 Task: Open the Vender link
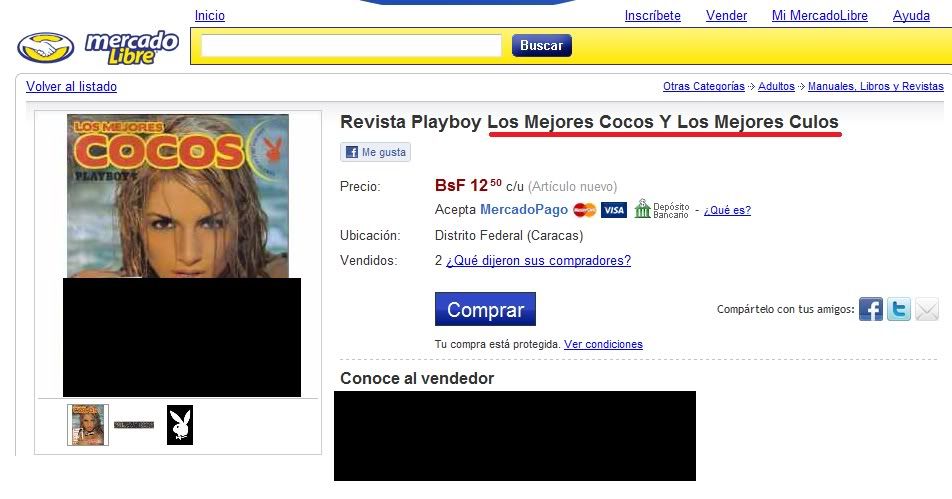[x=726, y=16]
